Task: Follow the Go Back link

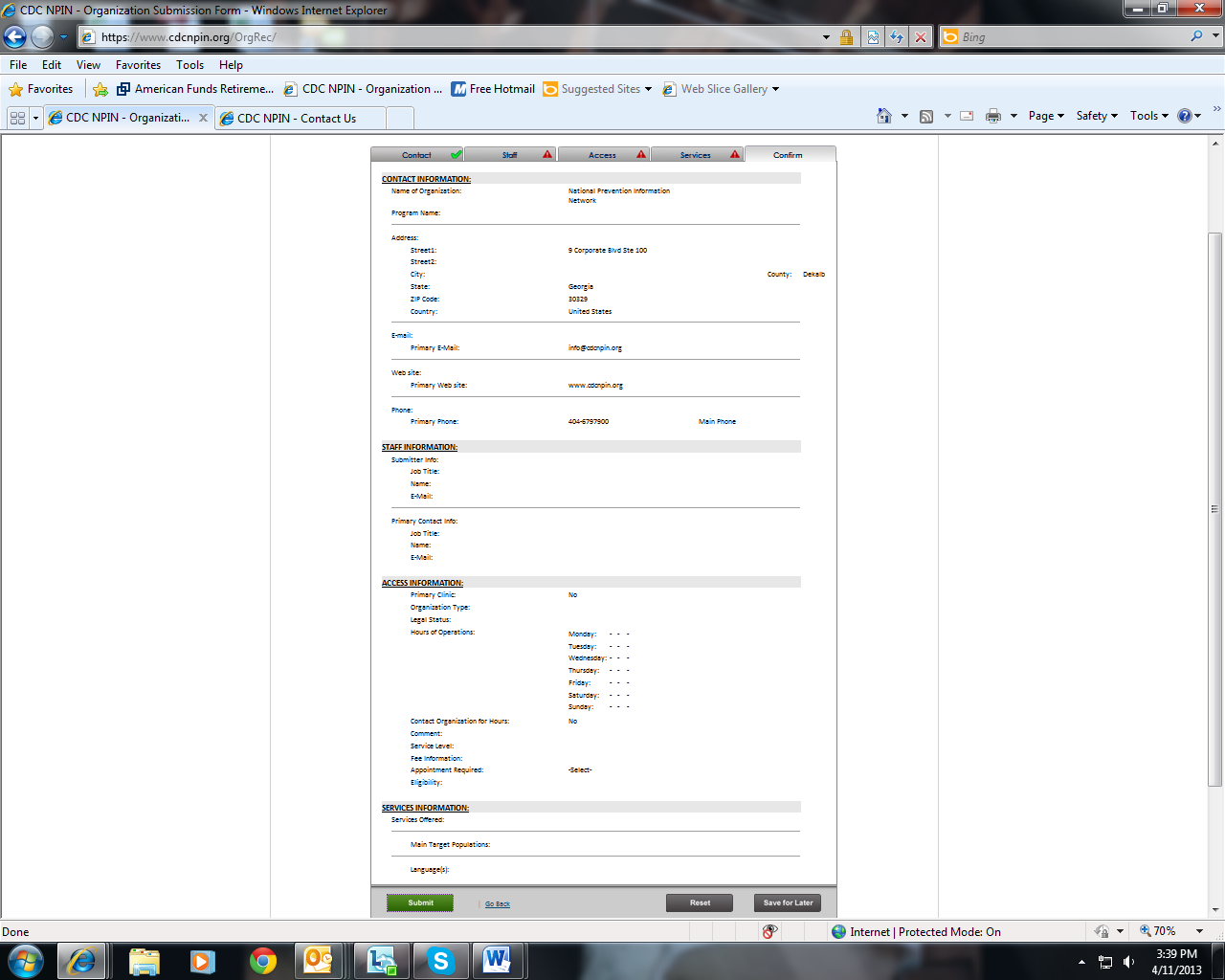Action: (x=498, y=903)
